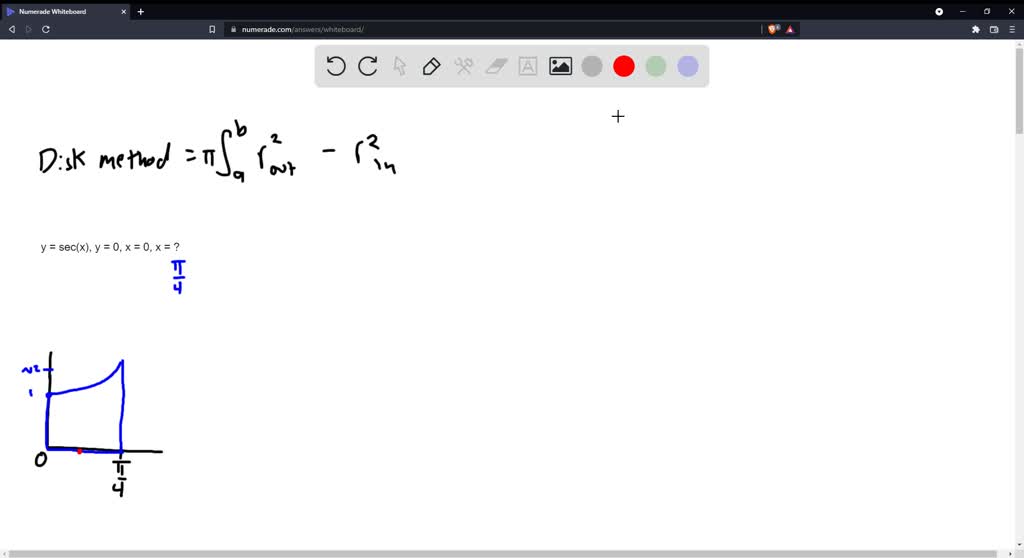Image resolution: width=1024 pixels, height=558 pixels.
Task: Choose the red color swatch
Action: point(624,67)
